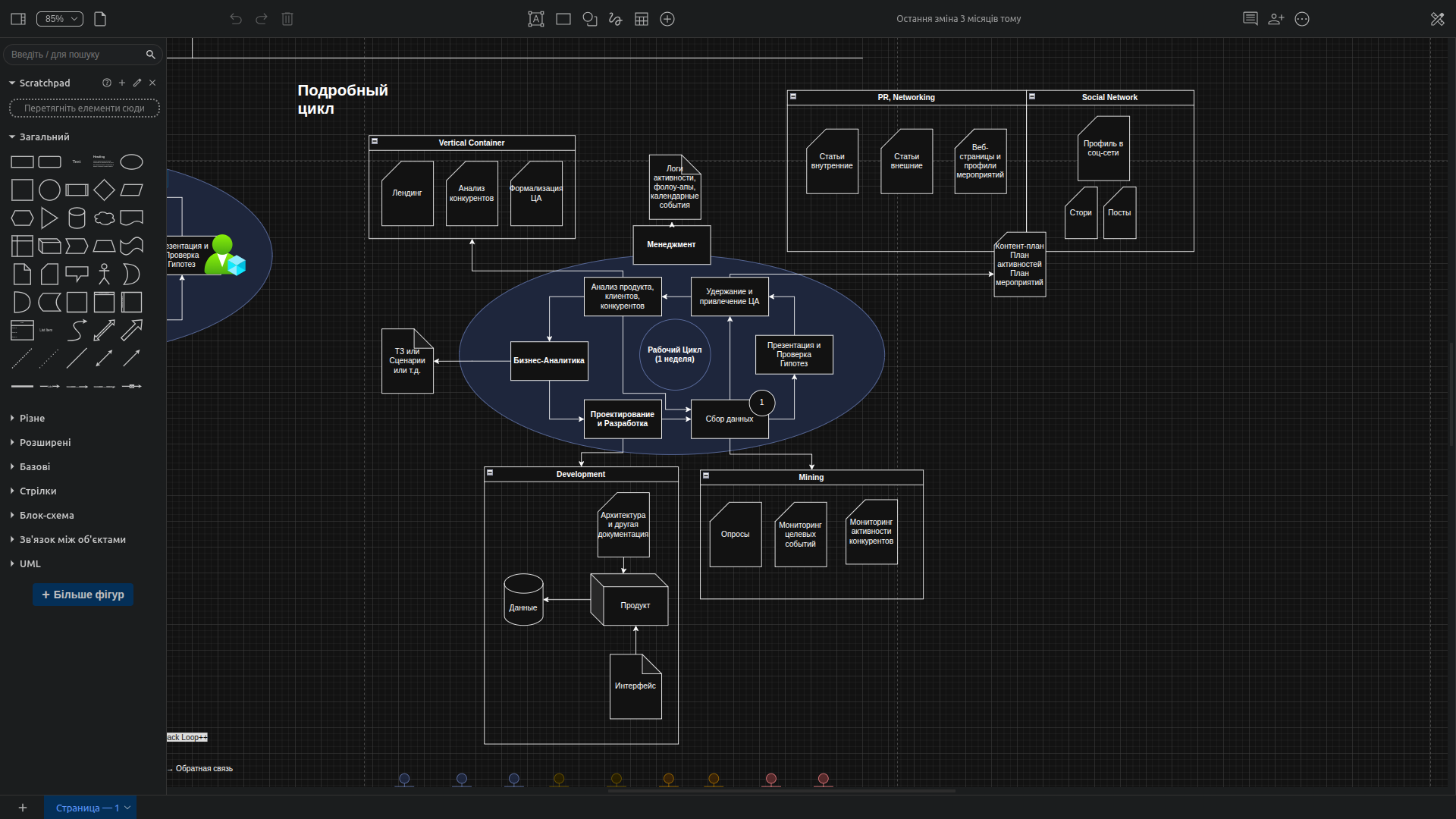Select the freehand drawing tool

[615, 19]
